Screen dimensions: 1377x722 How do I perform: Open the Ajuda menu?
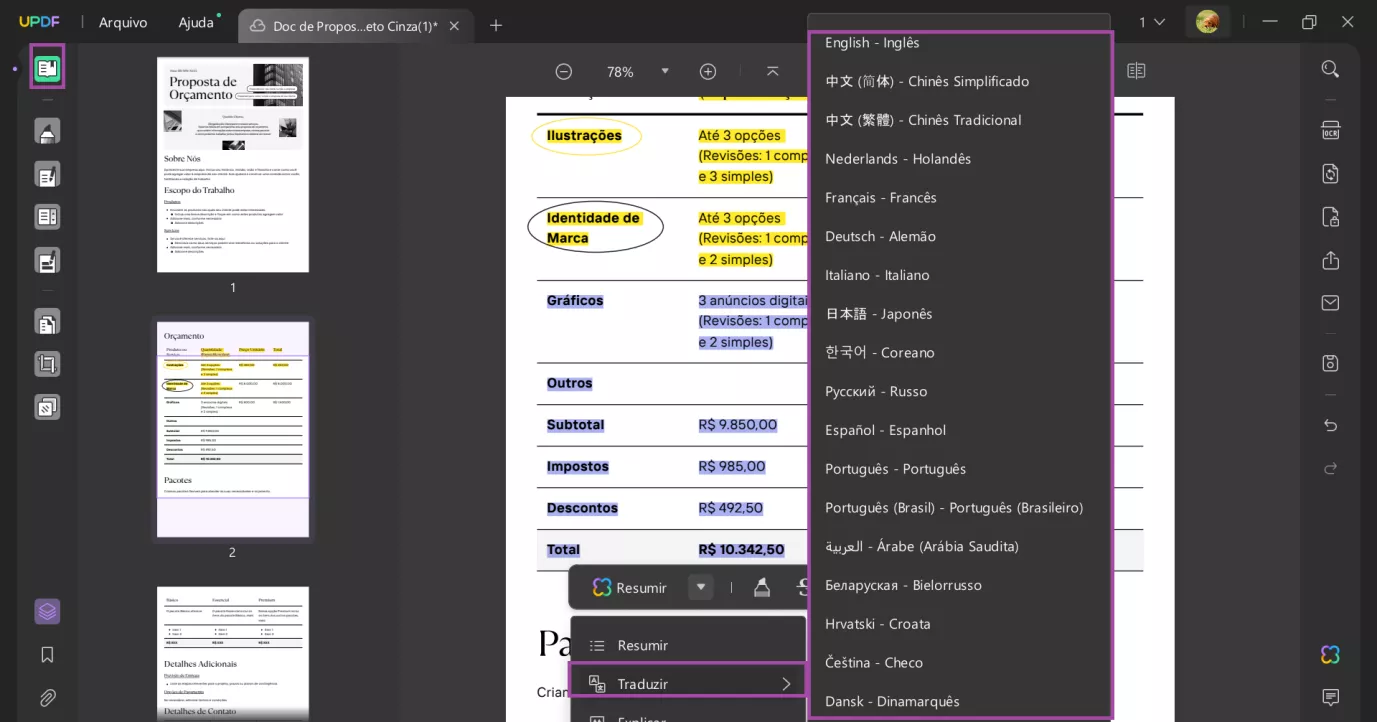tap(196, 22)
